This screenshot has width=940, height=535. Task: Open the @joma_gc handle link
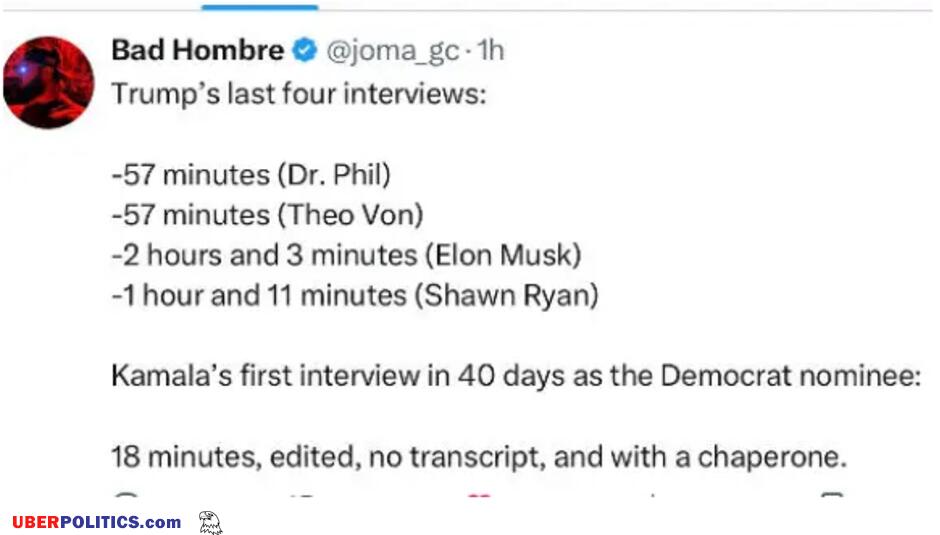click(393, 51)
